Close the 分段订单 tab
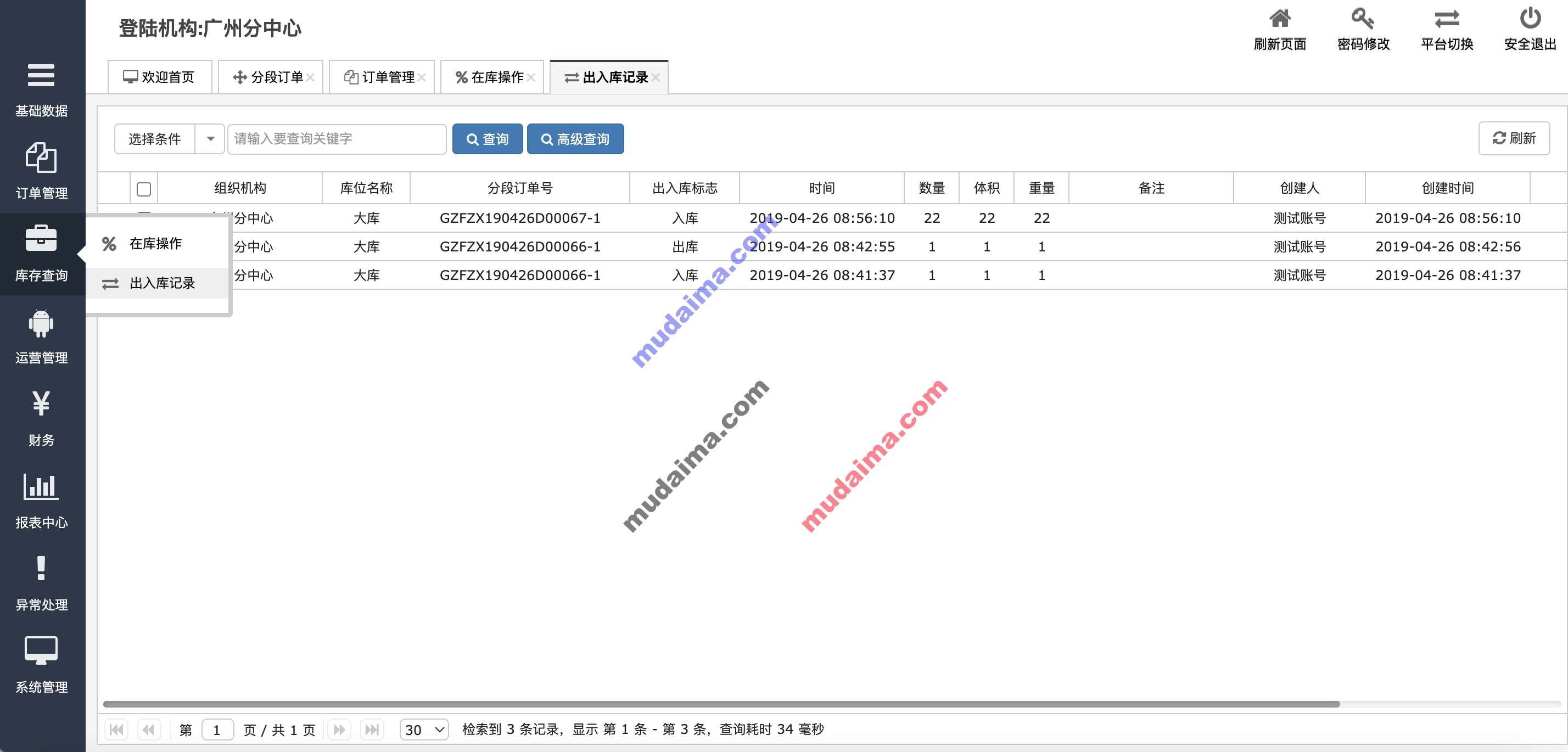 pyautogui.click(x=310, y=77)
